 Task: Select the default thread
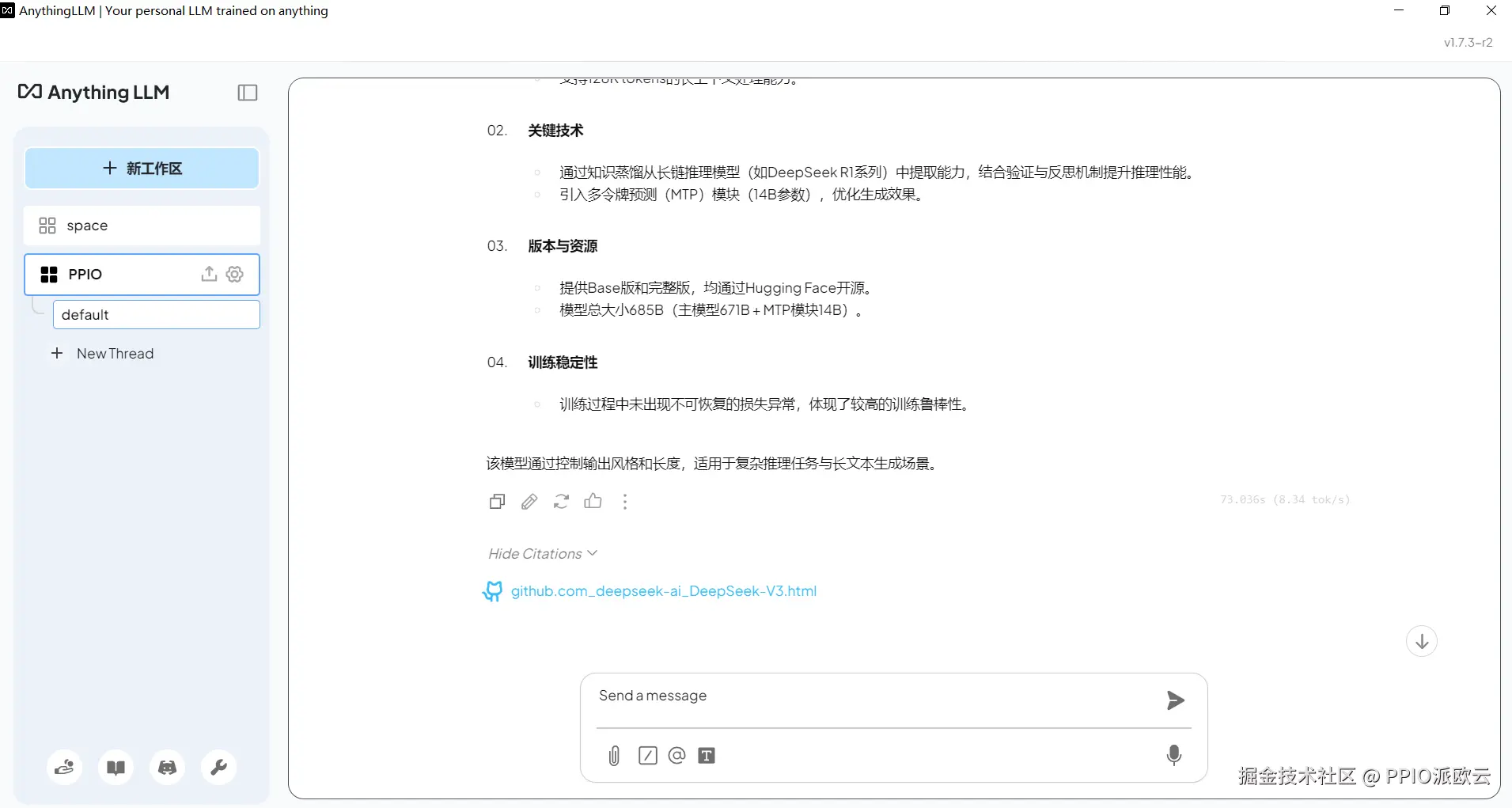(x=156, y=314)
